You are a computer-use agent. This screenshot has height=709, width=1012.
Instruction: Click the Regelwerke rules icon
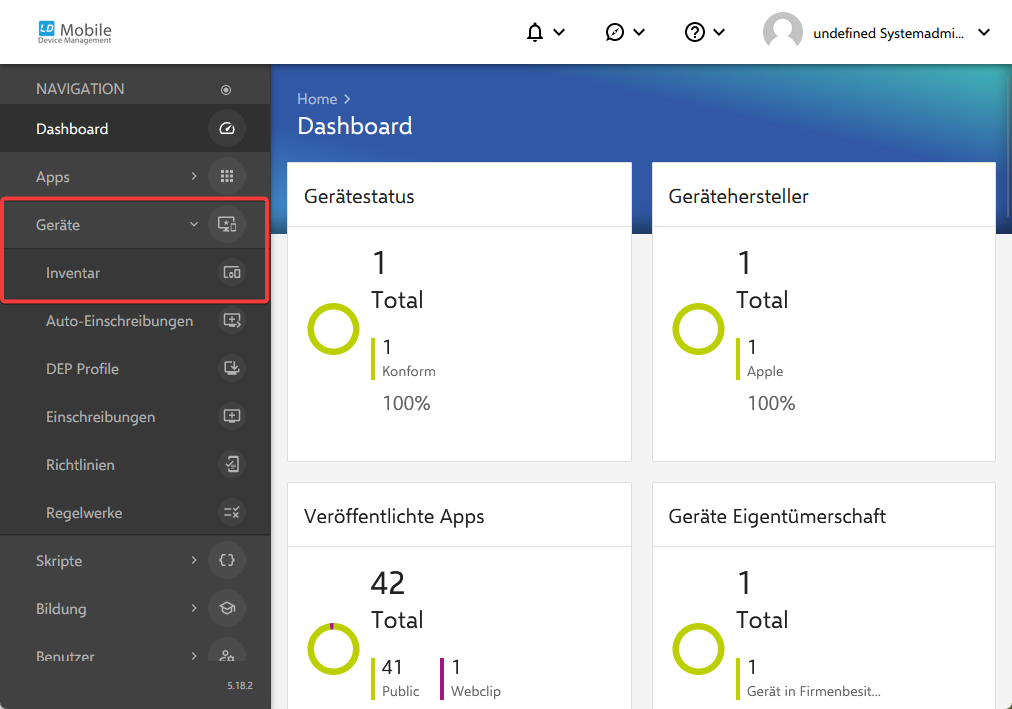pyautogui.click(x=231, y=513)
